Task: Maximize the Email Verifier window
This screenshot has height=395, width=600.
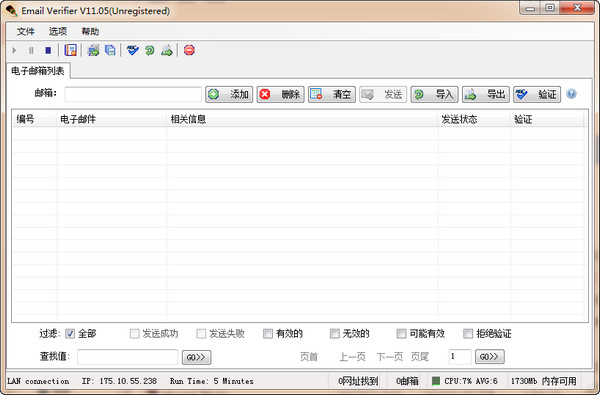Action: [550, 8]
